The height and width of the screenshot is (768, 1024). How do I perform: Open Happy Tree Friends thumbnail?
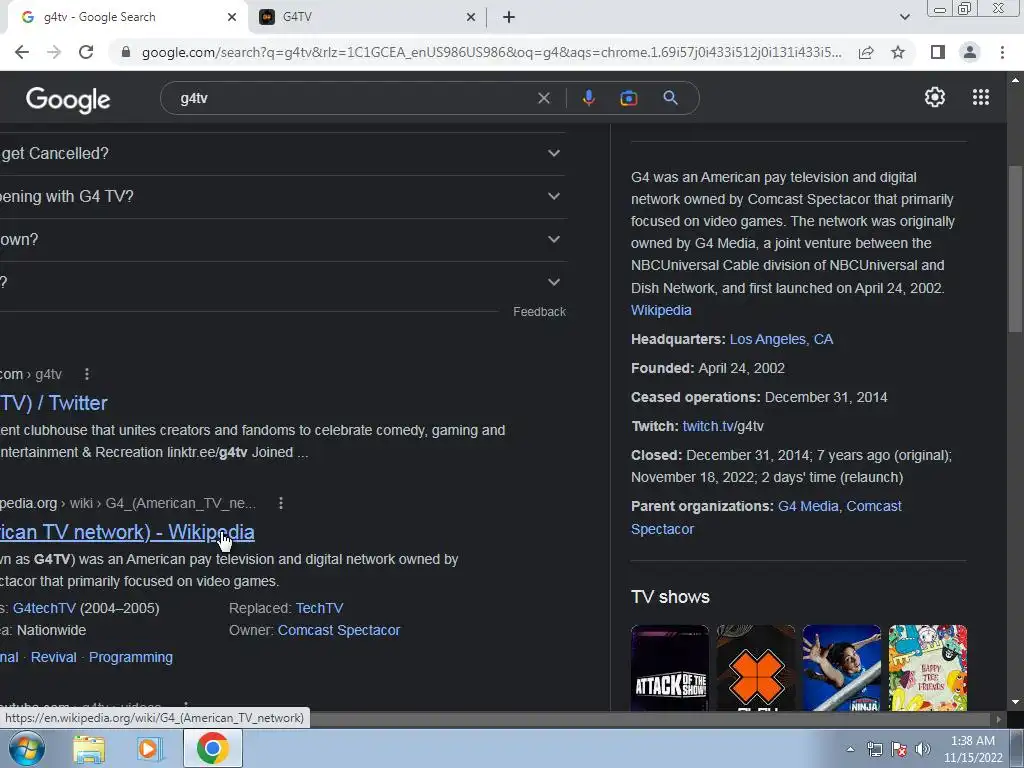click(927, 667)
